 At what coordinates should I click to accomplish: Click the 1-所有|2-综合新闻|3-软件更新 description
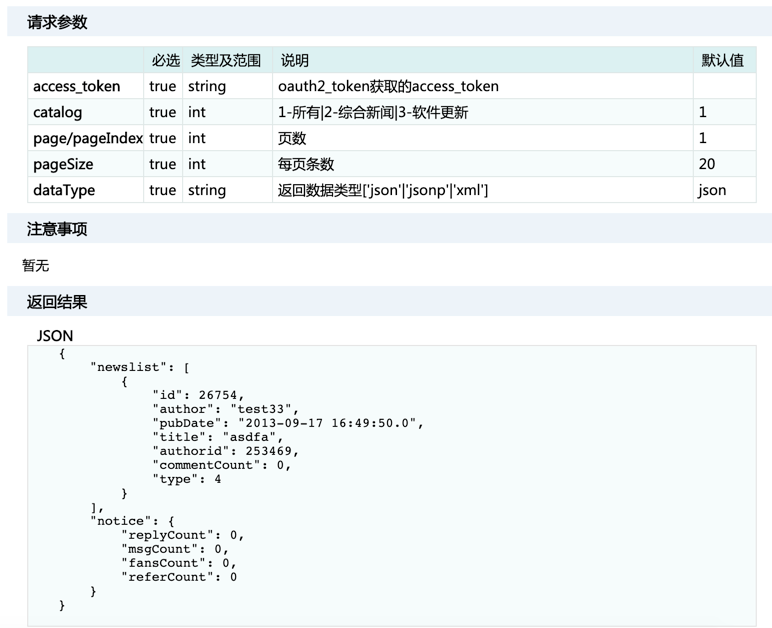click(373, 113)
